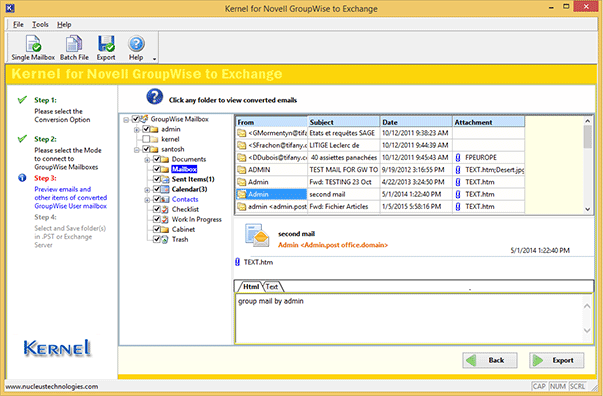The height and width of the screenshot is (396, 603).
Task: Expand the Documents folder node
Action: click(147, 159)
